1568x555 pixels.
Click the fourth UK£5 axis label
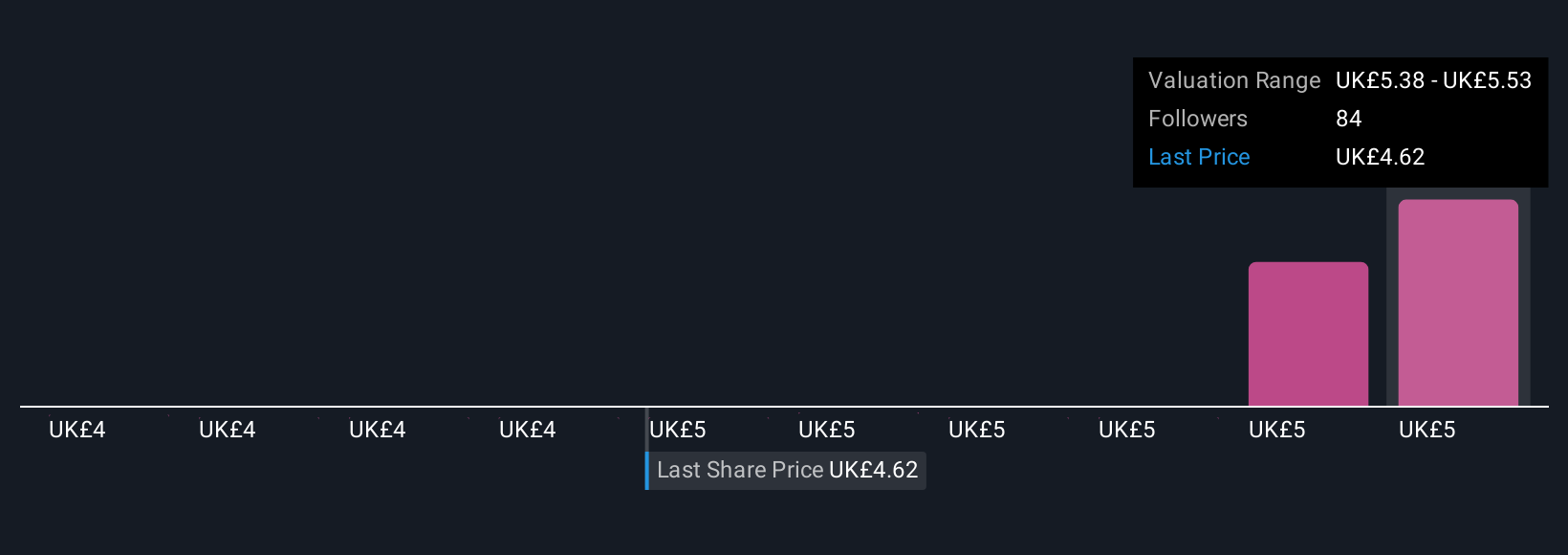click(x=1127, y=430)
